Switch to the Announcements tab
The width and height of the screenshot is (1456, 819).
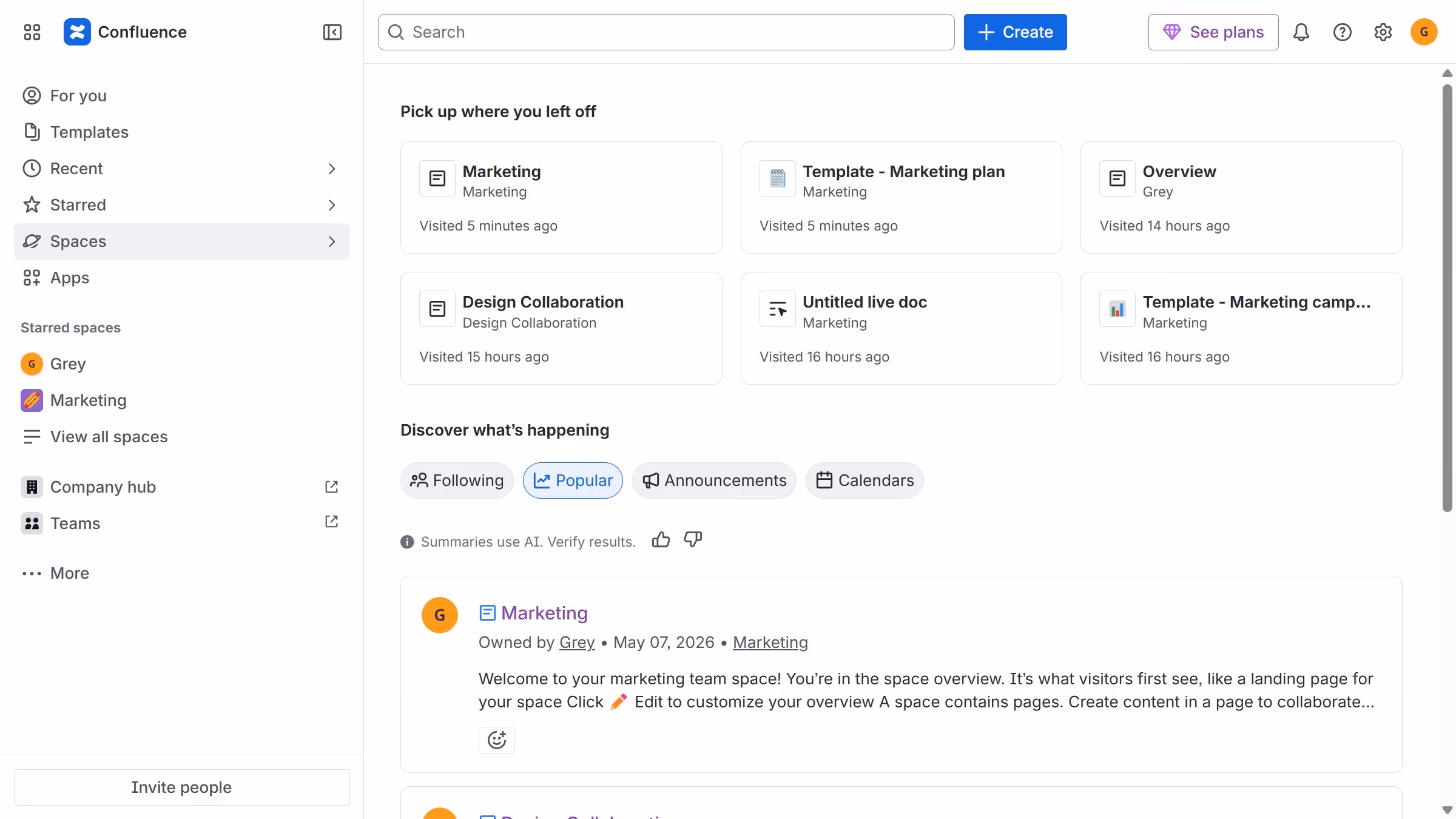click(714, 480)
